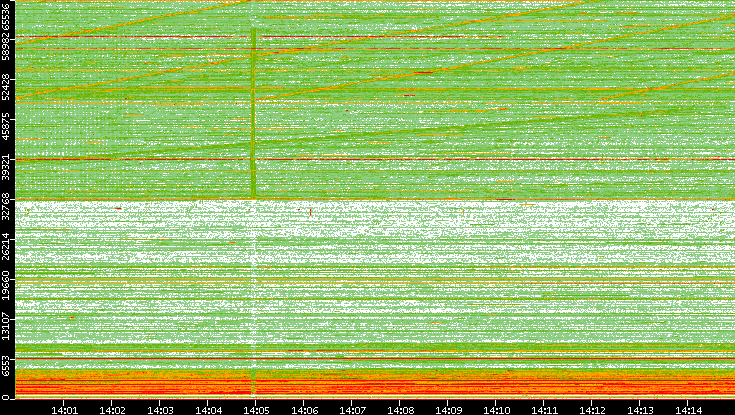Click the 14:04 time axis label
Image resolution: width=735 pixels, height=415 pixels.
tap(208, 410)
